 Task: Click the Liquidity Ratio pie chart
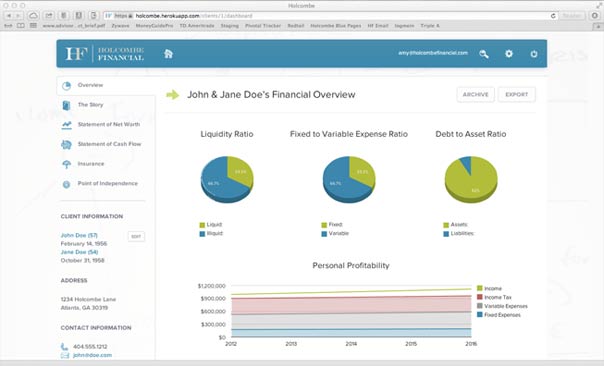click(227, 179)
